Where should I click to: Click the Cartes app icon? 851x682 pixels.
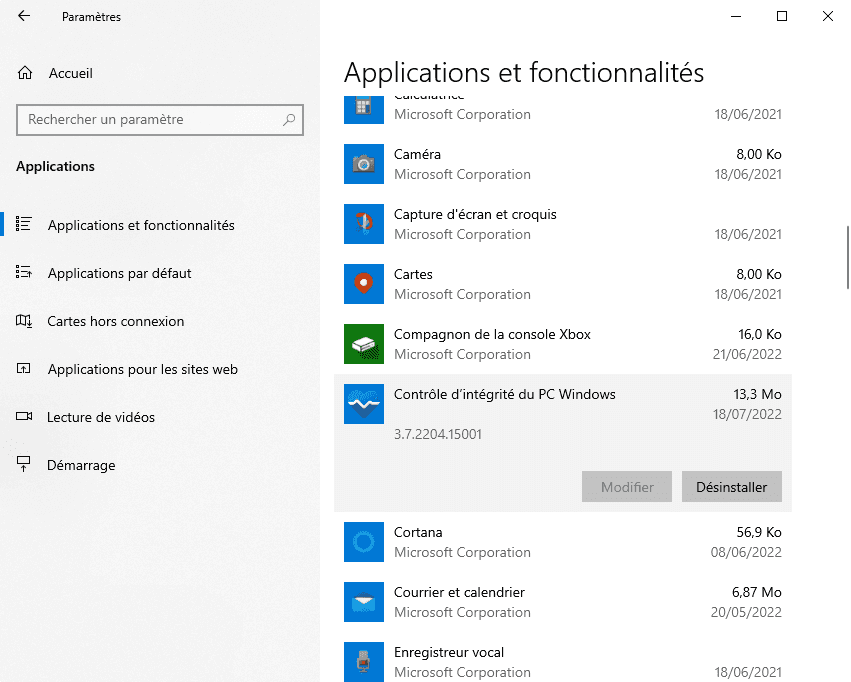coord(364,284)
